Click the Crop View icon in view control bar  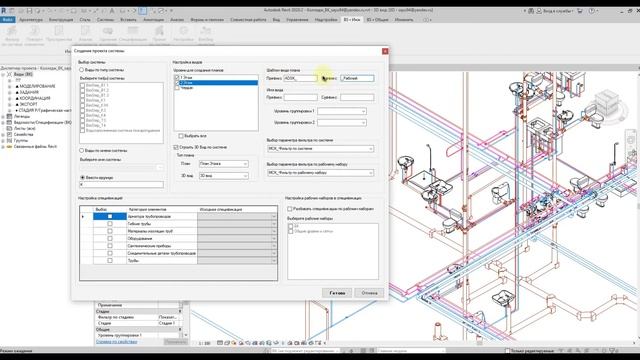tap(255, 343)
